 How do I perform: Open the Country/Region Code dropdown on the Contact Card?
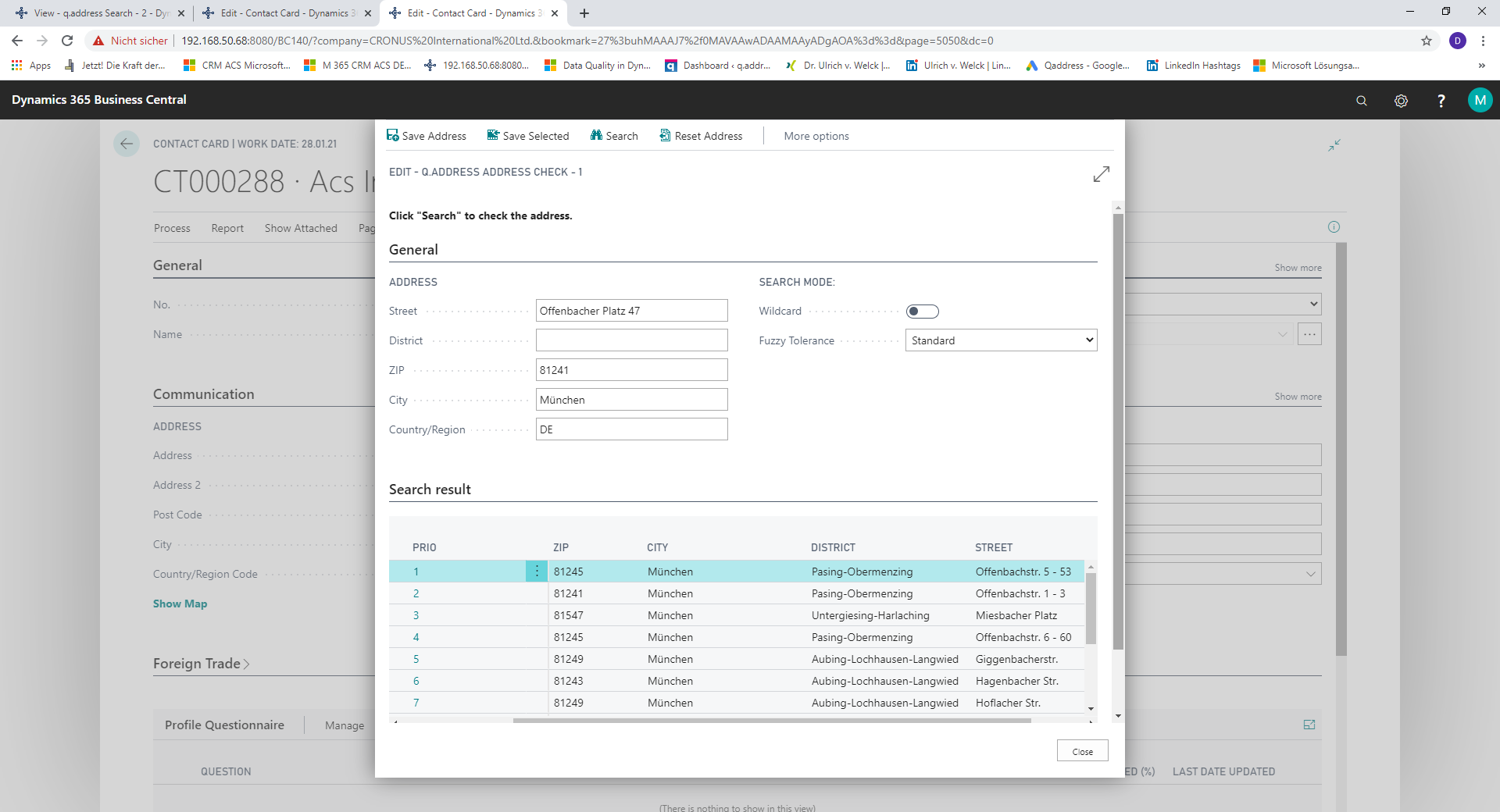[x=1310, y=574]
